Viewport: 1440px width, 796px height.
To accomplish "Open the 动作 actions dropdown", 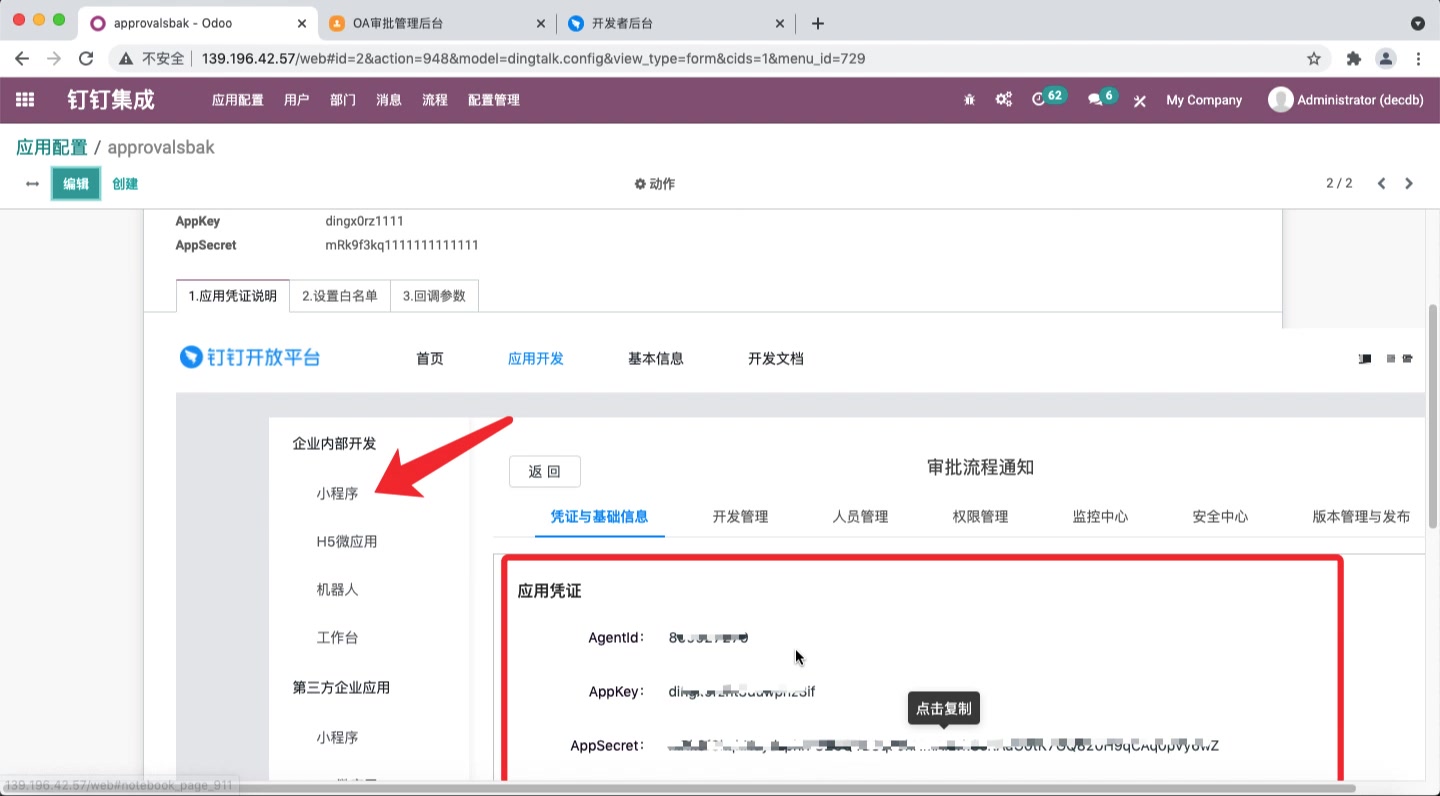I will (x=655, y=184).
